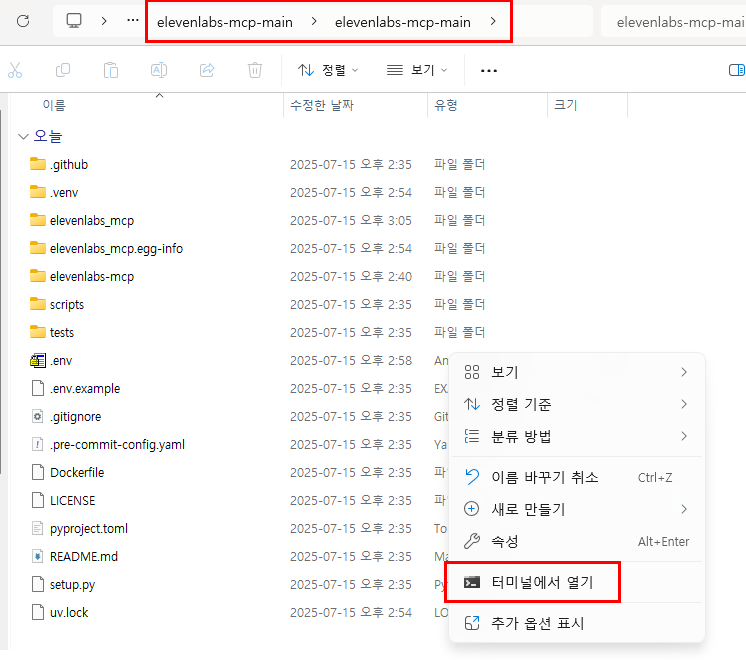Choose 추가 옵션 표시 in context menu
This screenshot has height=660, width=746.
click(x=577, y=623)
